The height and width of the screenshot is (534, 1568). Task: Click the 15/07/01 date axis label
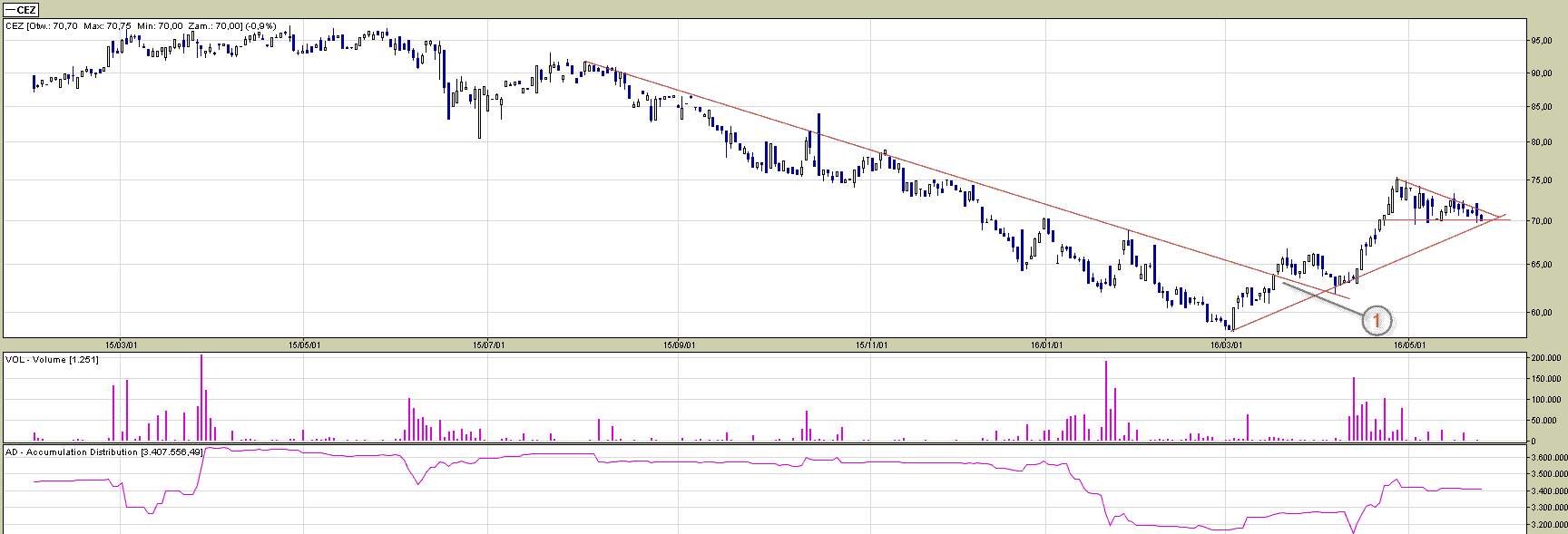point(489,345)
